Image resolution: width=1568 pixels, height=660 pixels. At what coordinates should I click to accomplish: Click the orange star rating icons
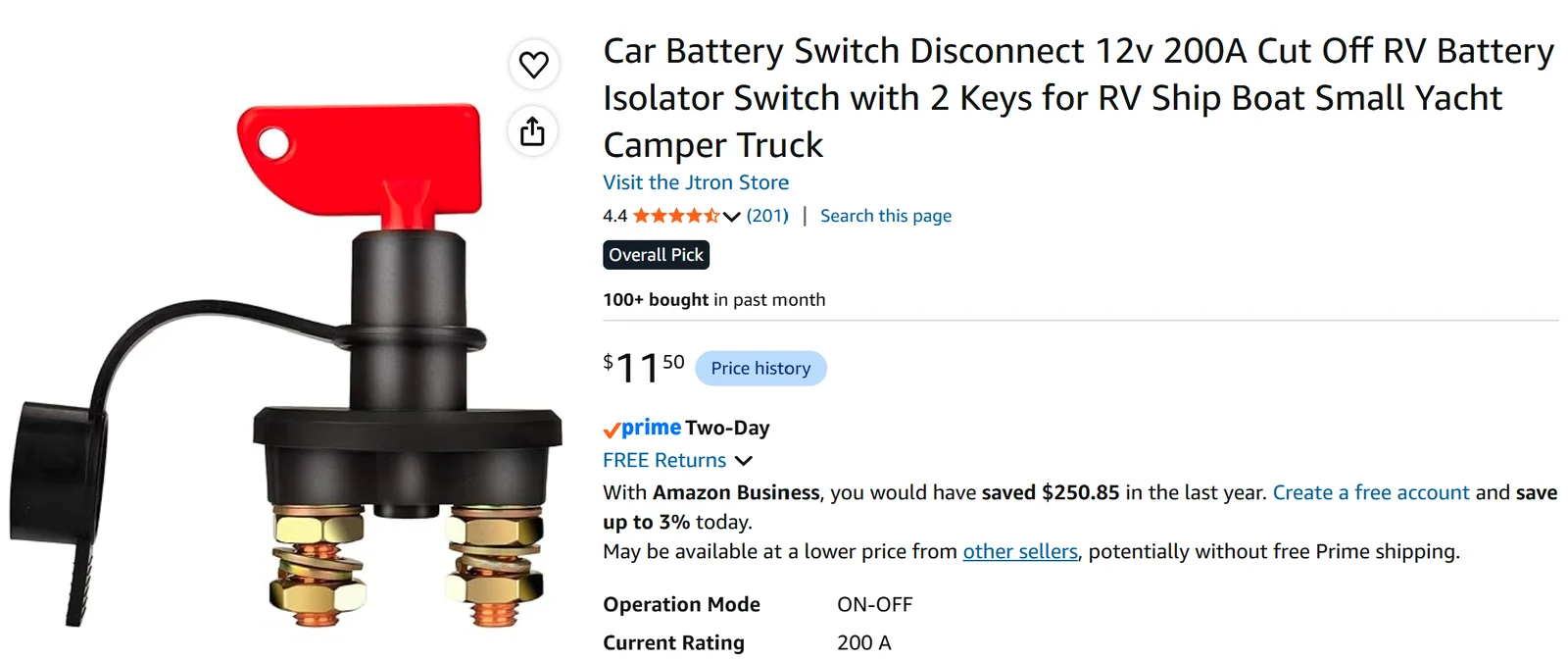click(676, 216)
